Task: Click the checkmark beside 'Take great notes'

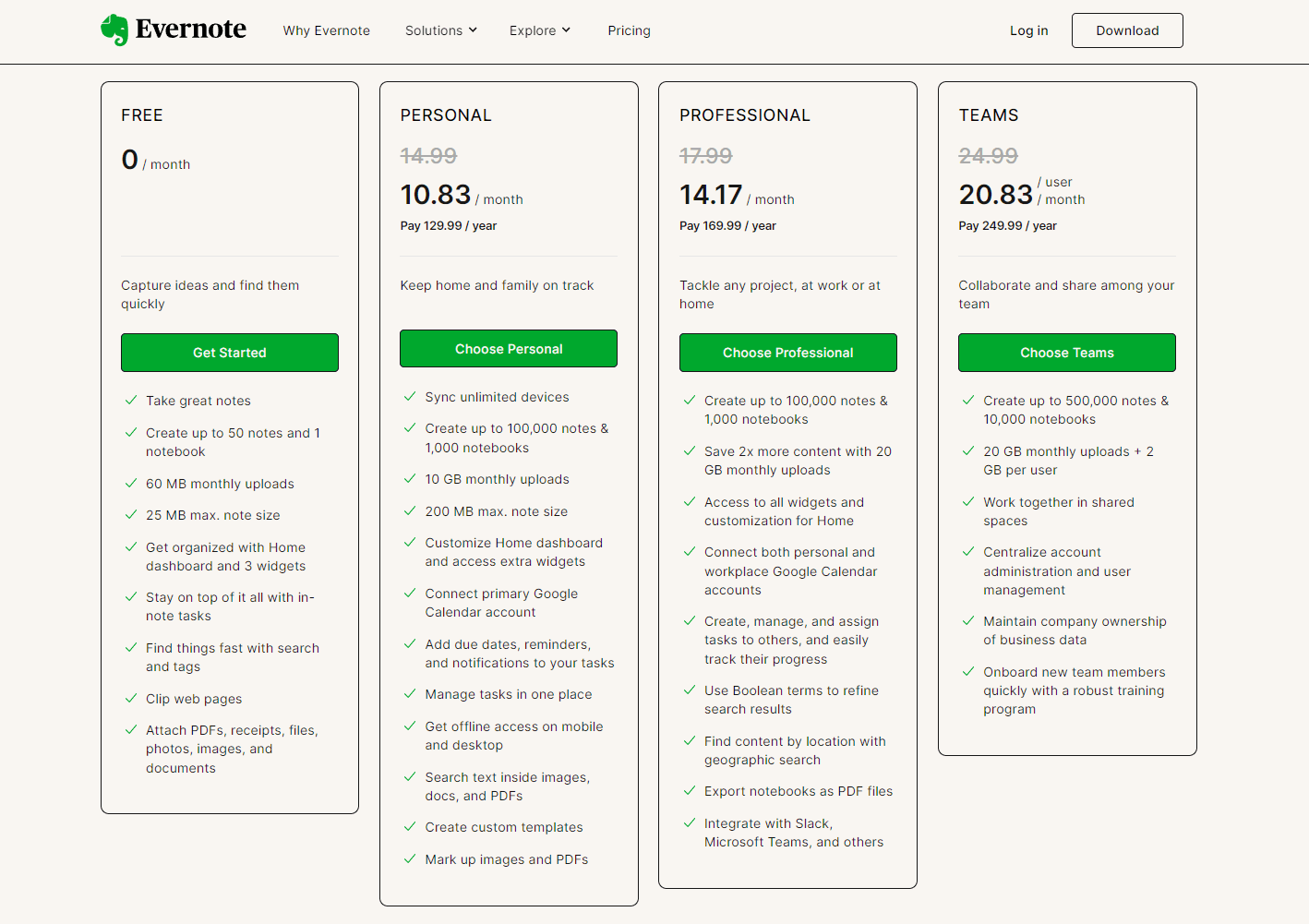Action: 131,400
